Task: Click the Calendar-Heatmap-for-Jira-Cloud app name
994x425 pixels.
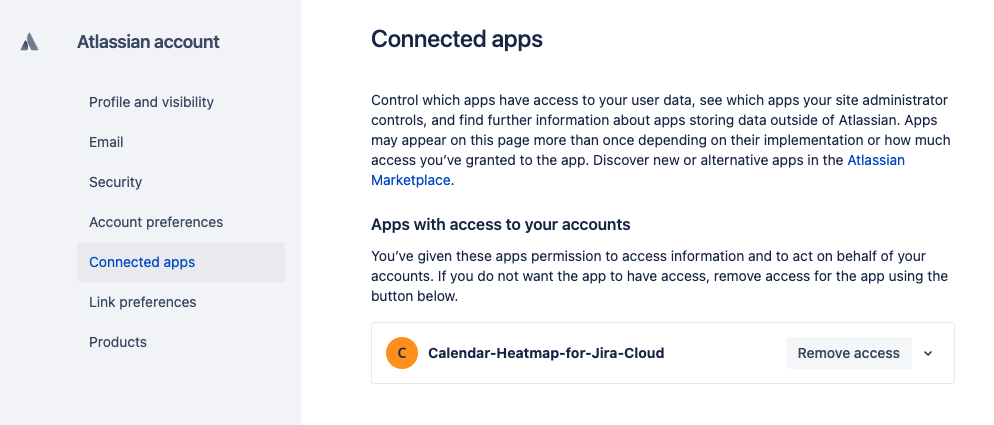Action: 546,353
